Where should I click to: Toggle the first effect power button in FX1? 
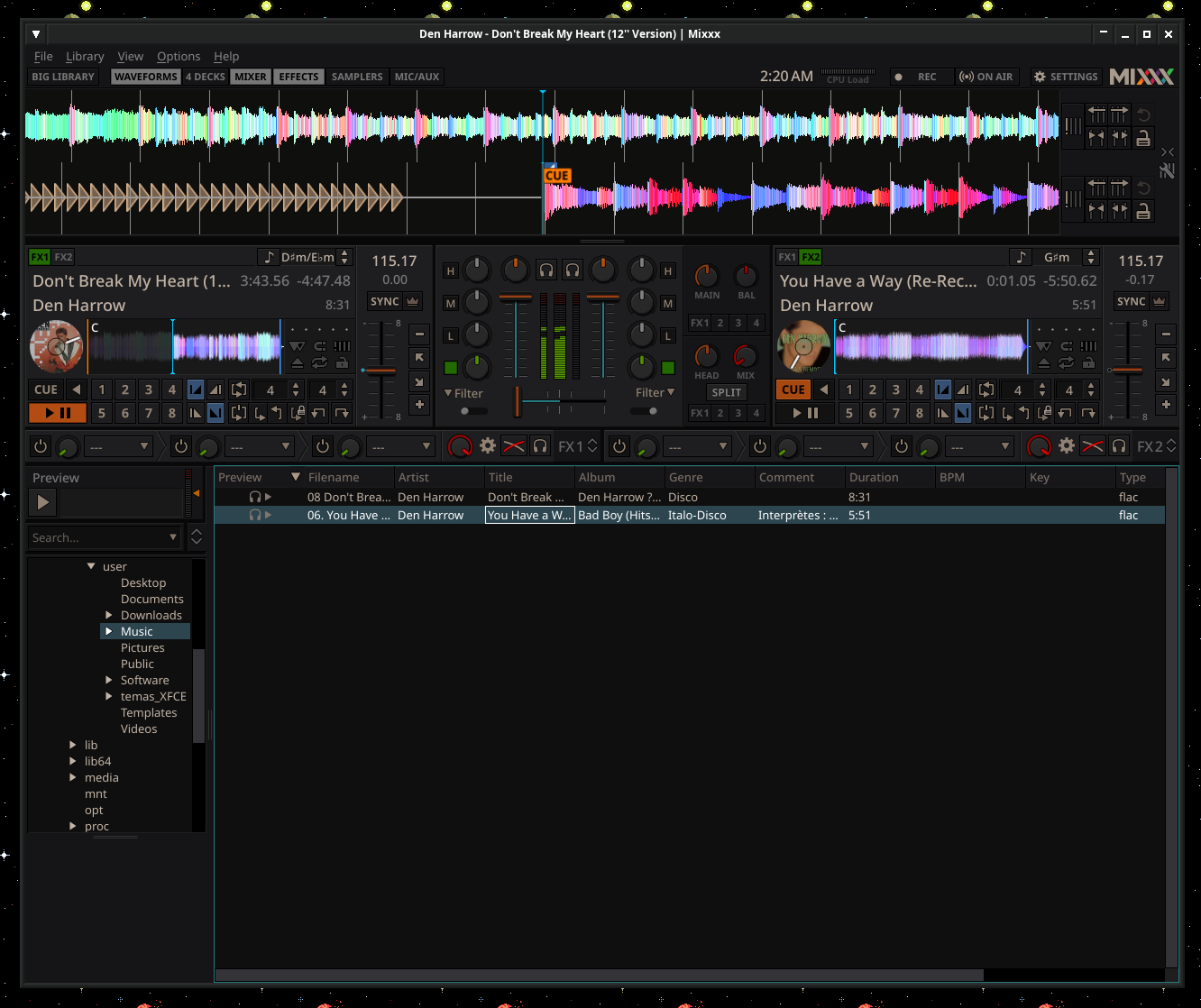41,446
